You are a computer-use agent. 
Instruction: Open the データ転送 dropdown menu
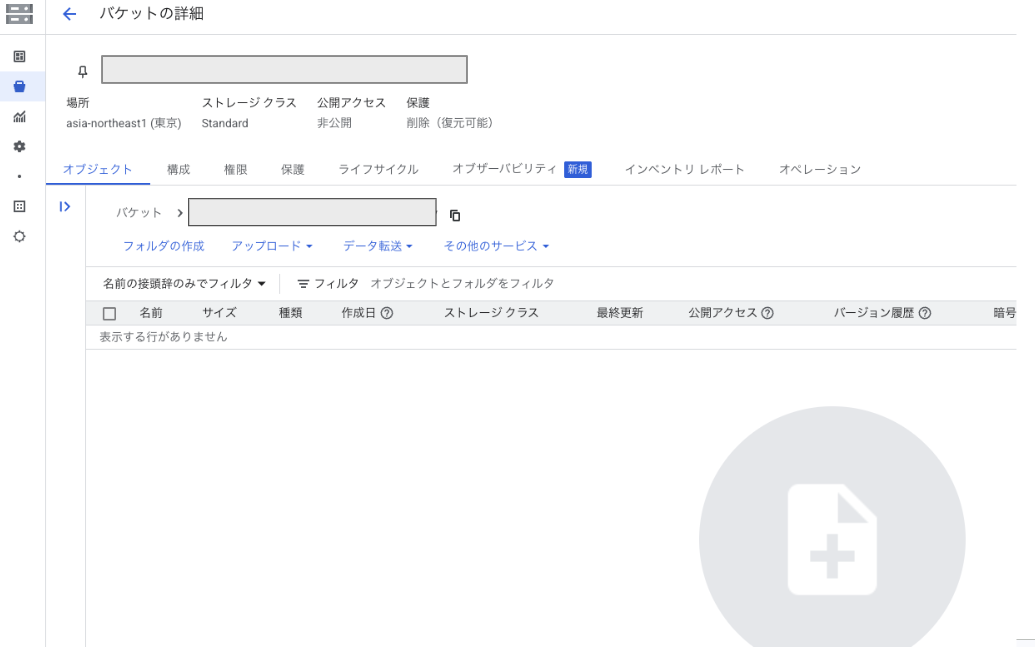coord(378,246)
